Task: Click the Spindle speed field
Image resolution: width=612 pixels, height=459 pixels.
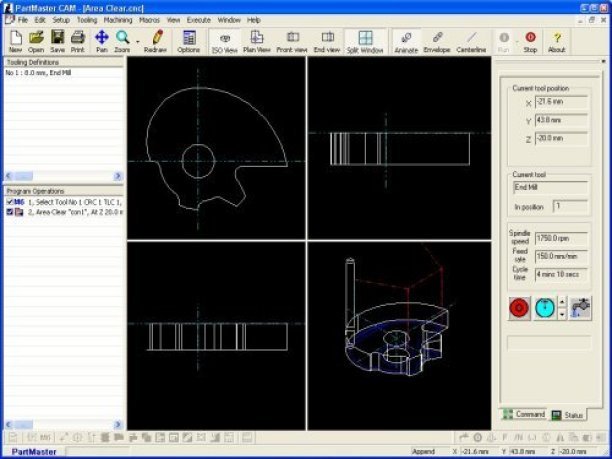Action: click(x=561, y=238)
